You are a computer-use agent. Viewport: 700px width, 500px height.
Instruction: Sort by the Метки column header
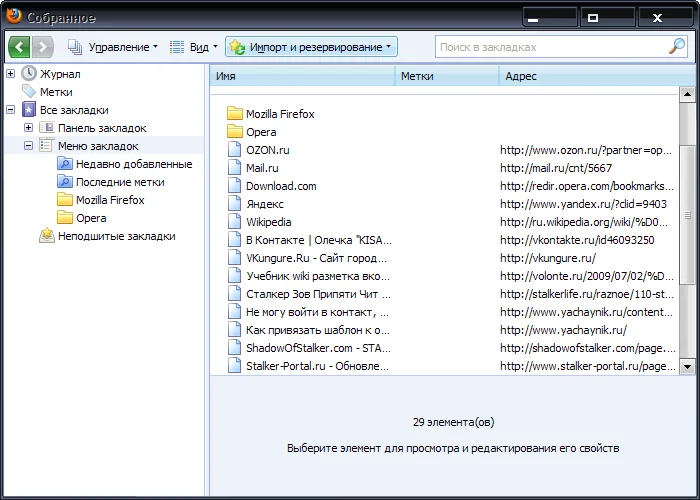click(x=447, y=76)
